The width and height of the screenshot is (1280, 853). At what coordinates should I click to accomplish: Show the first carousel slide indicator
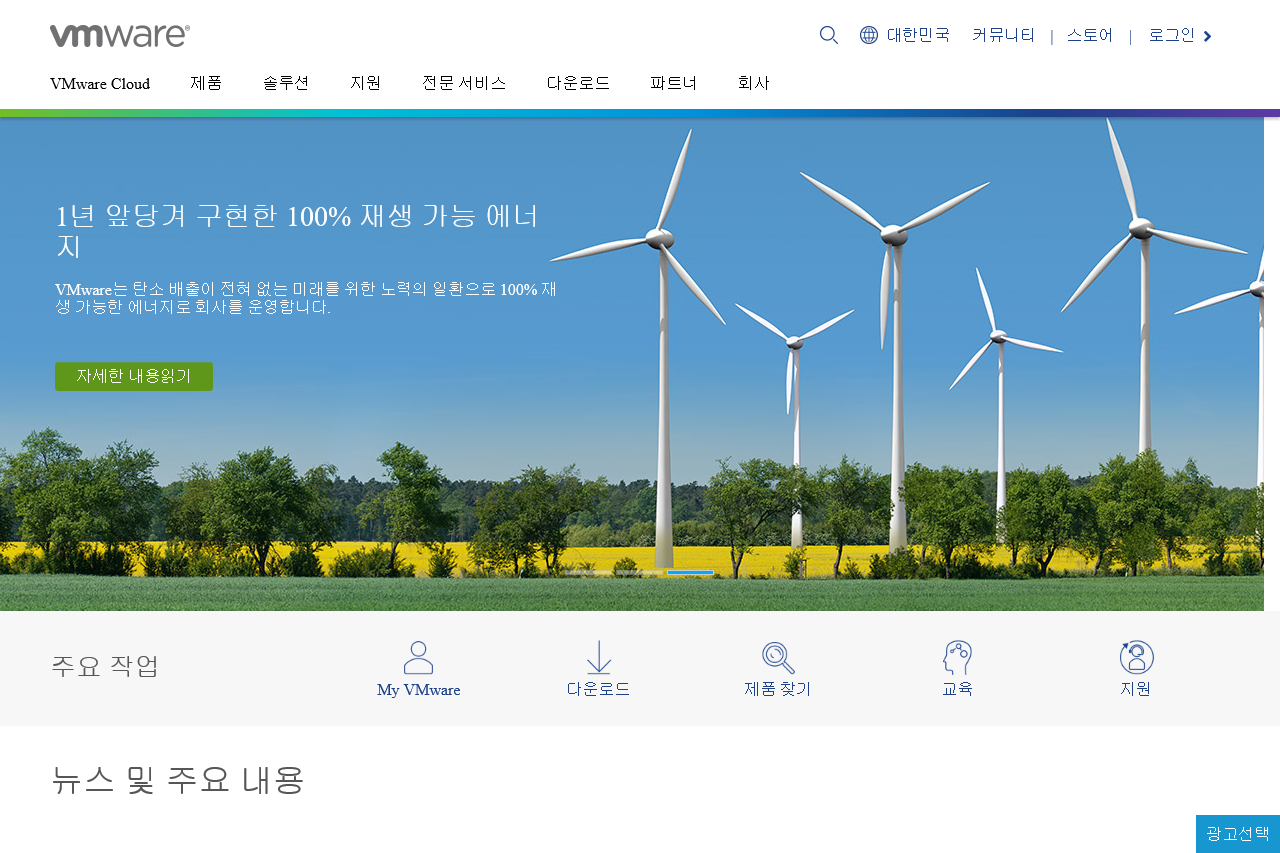pyautogui.click(x=588, y=572)
